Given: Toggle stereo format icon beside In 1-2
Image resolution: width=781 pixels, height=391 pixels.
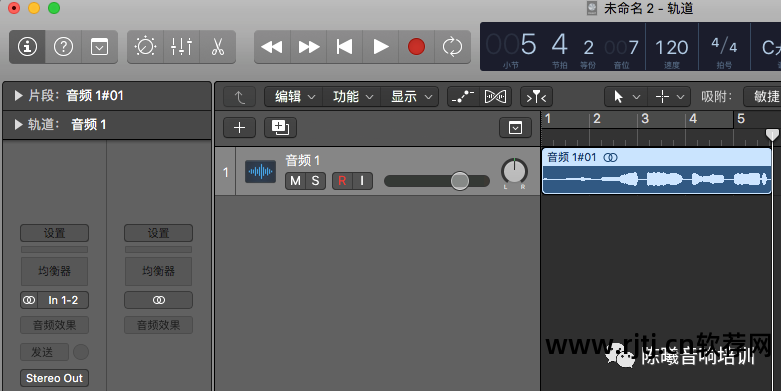Looking at the screenshot, I should (29, 300).
